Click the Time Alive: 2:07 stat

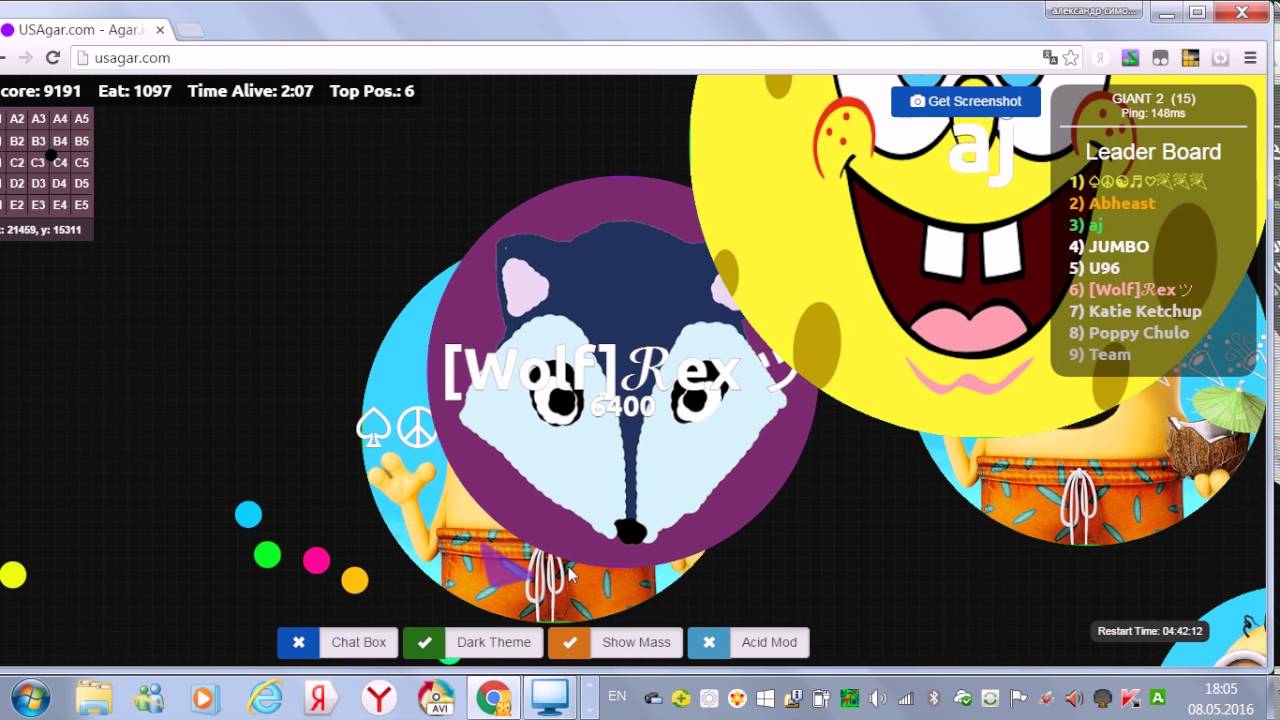click(250, 91)
